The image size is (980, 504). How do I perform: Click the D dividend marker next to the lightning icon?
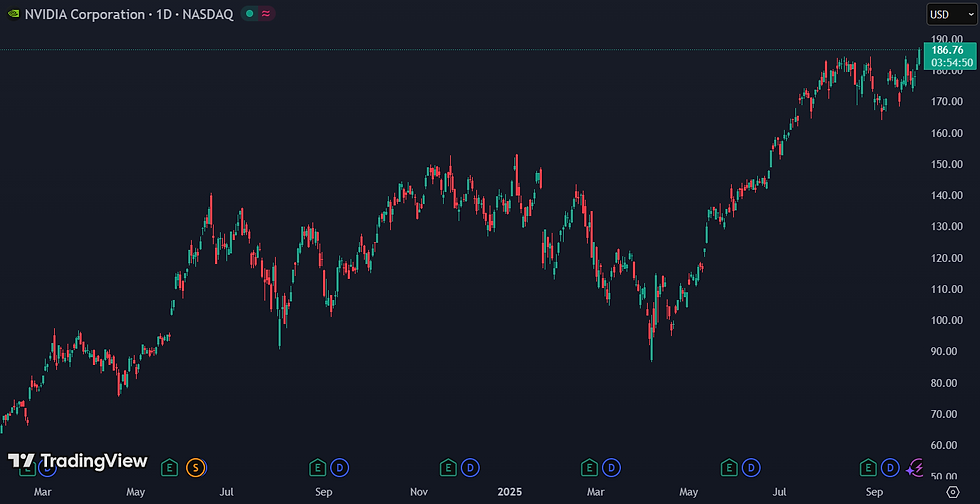tap(890, 466)
